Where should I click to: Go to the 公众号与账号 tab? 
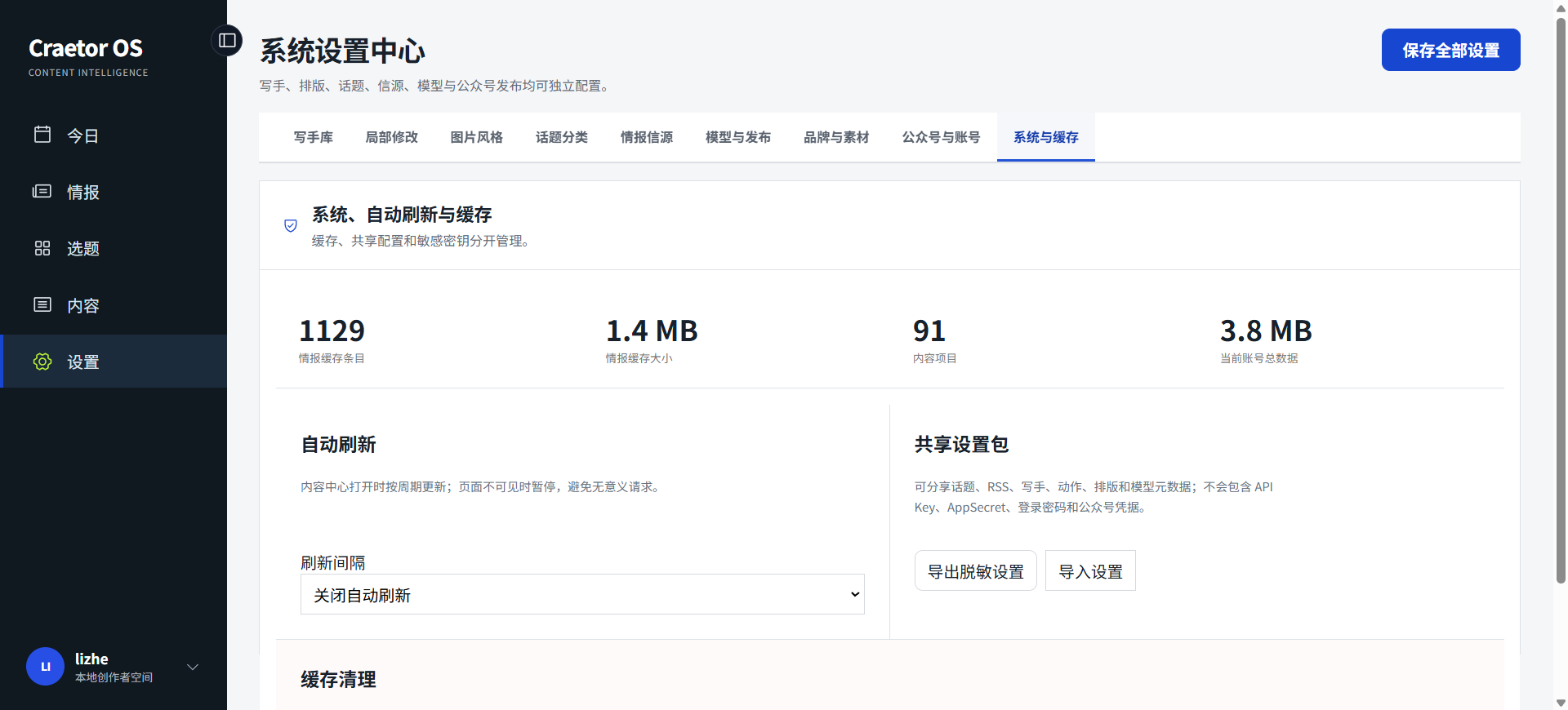point(941,137)
